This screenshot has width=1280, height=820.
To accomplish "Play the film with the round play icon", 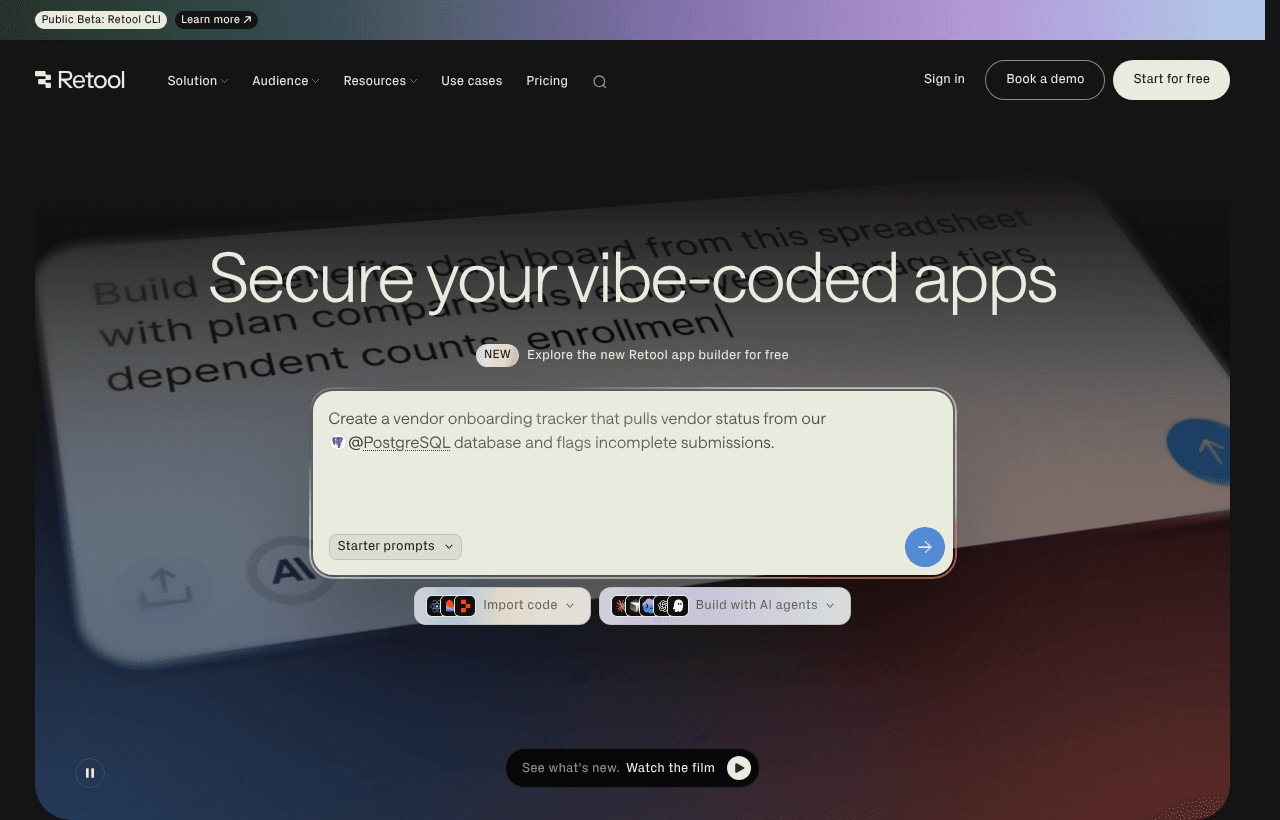I will click(x=739, y=768).
